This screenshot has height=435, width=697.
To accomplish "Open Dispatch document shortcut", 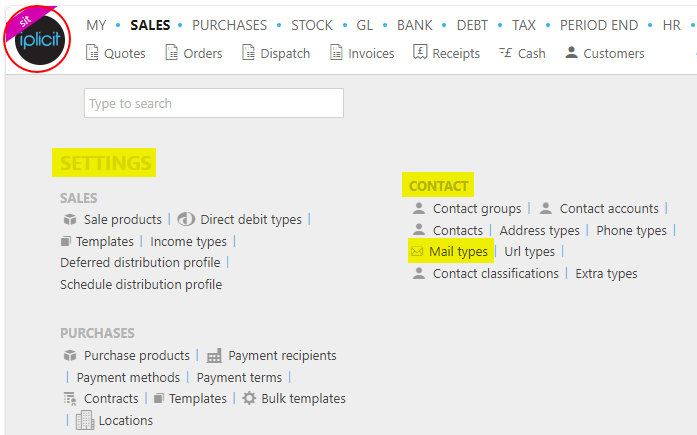I will point(248,52).
